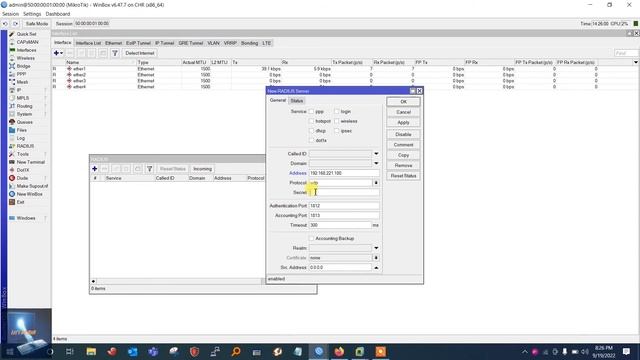Enable the login service checkbox
Image resolution: width=640 pixels, height=360 pixels.
pos(337,111)
